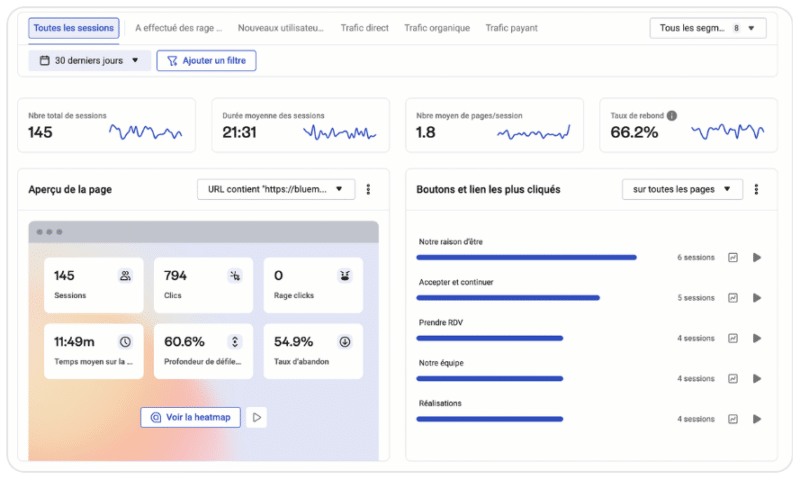This screenshot has height=480, width=800.
Task: Expand the Tous les segments dropdown
Action: (707, 28)
